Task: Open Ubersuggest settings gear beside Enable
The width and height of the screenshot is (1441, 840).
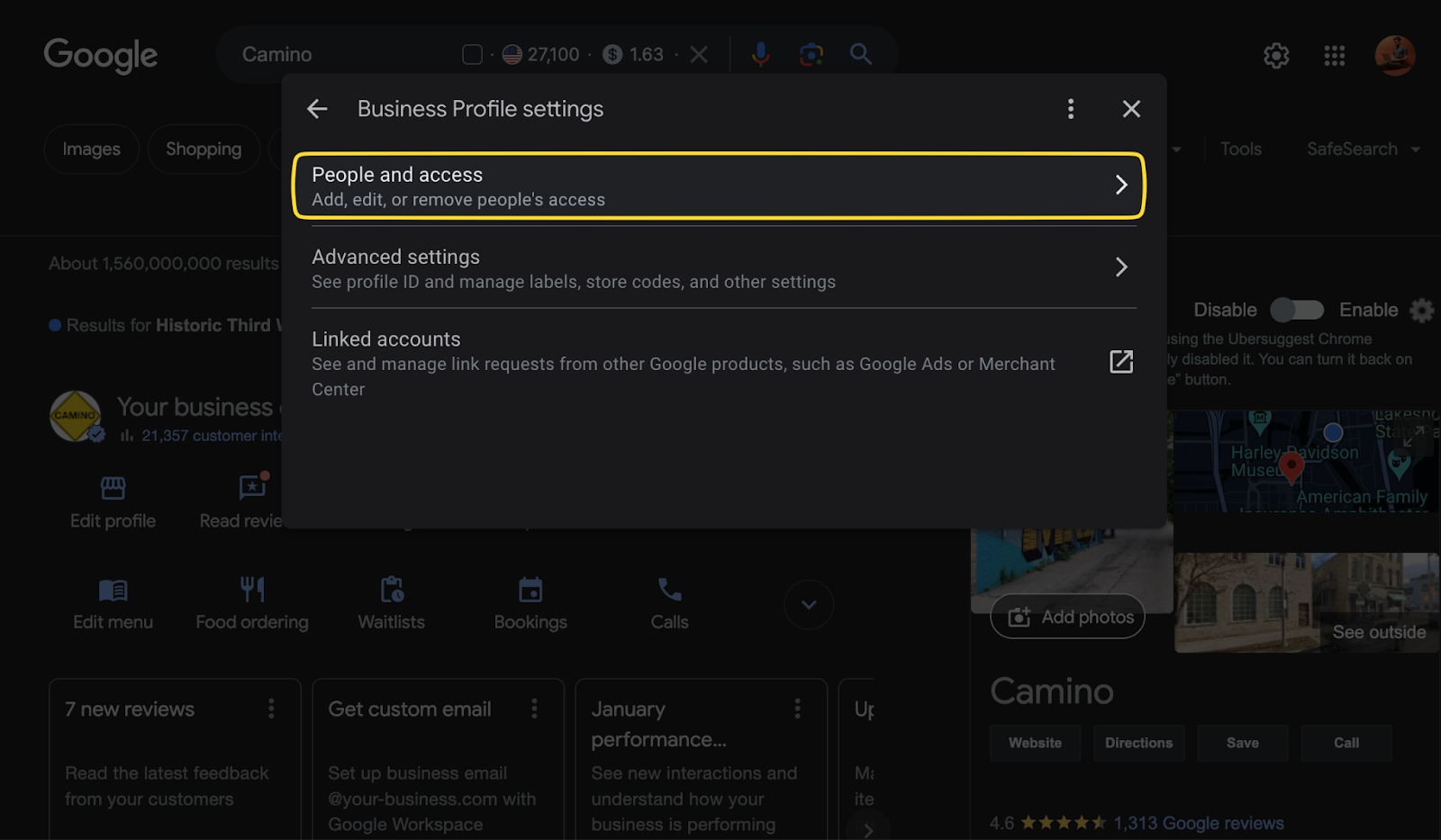Action: coord(1421,311)
